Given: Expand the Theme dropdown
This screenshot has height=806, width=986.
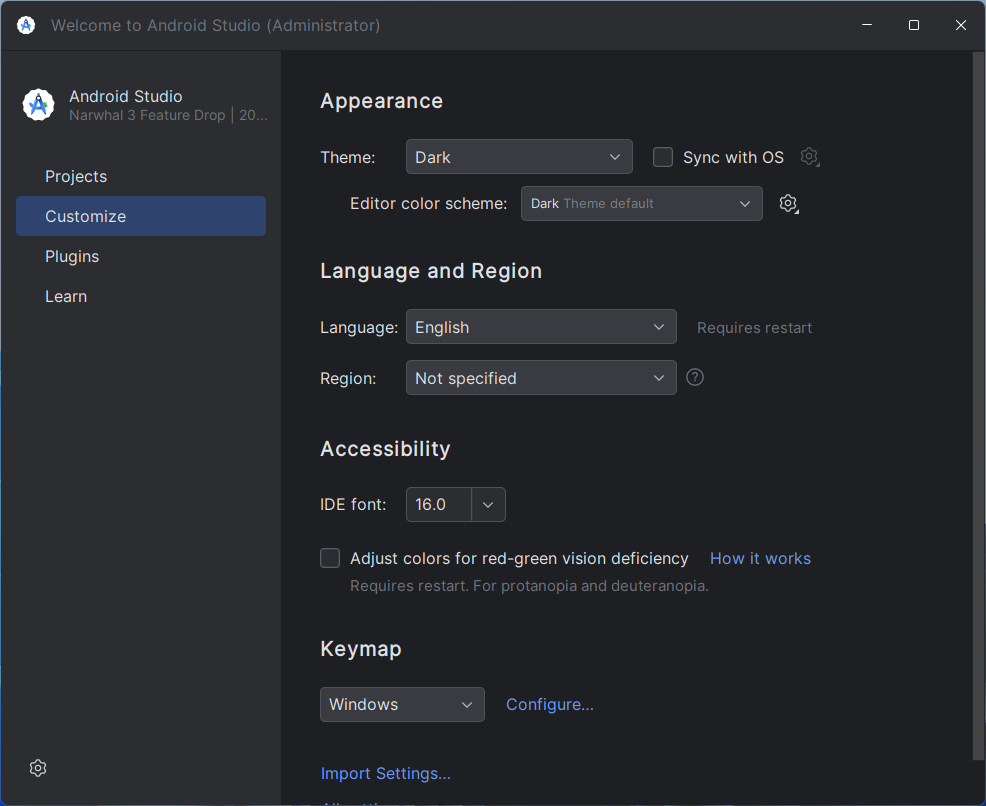Looking at the screenshot, I should (x=519, y=157).
